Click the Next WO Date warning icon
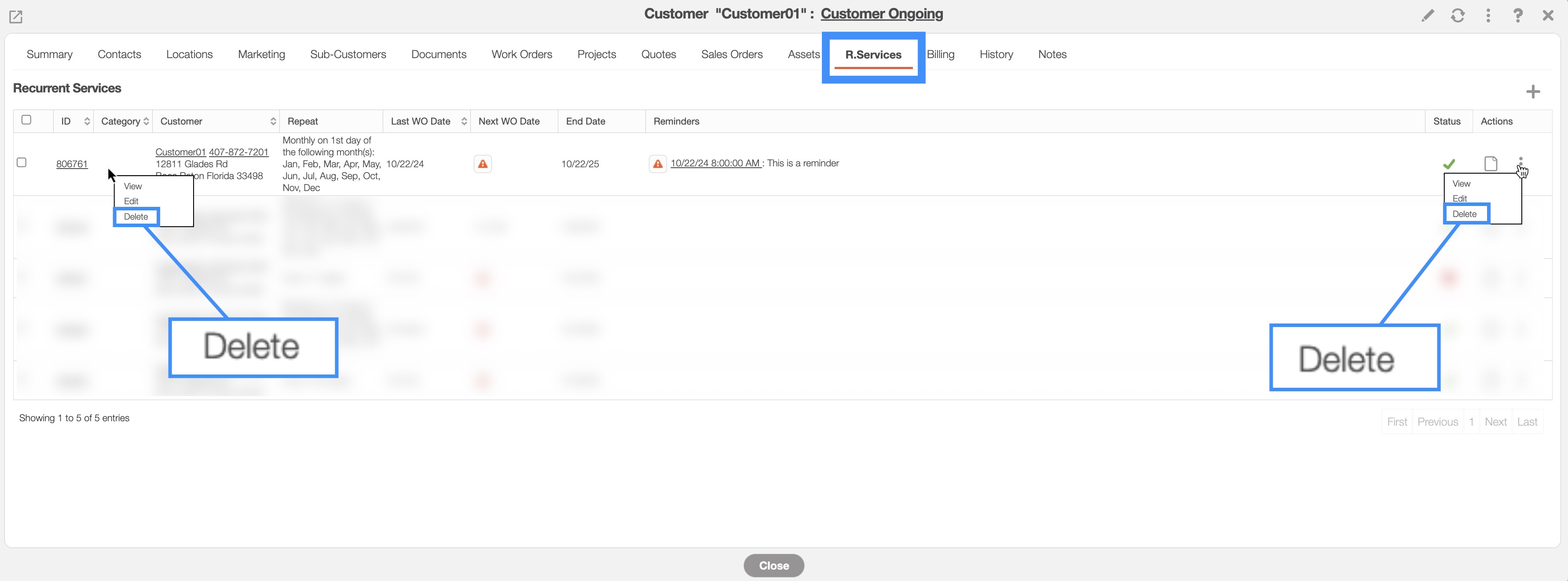The width and height of the screenshot is (1568, 581). click(x=483, y=164)
